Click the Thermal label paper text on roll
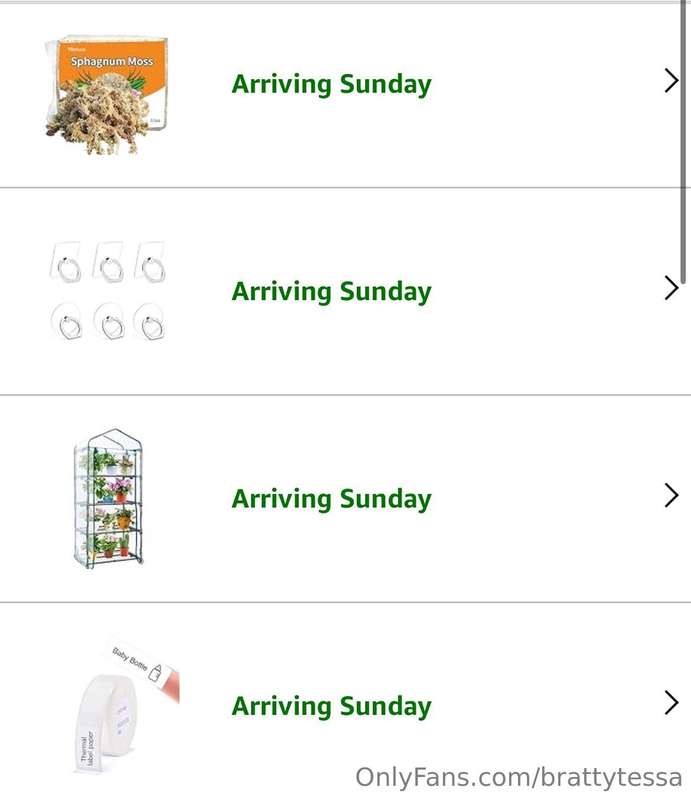Image resolution: width=691 pixels, height=800 pixels. [87, 748]
